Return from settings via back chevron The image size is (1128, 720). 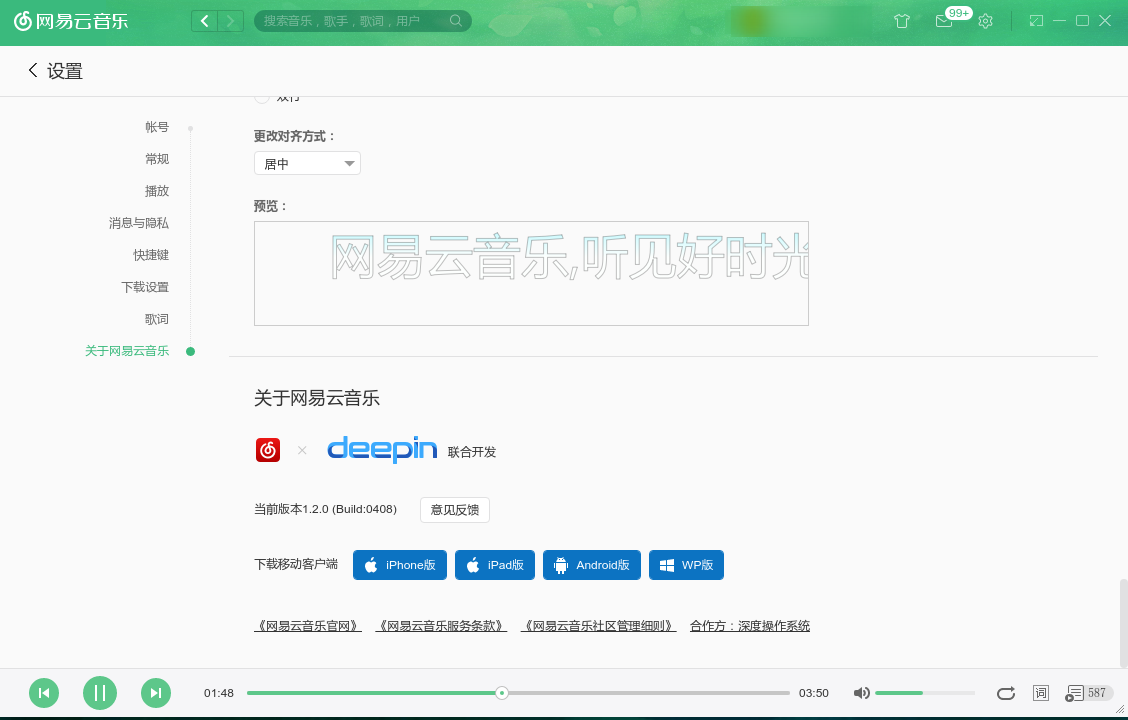(x=32, y=70)
